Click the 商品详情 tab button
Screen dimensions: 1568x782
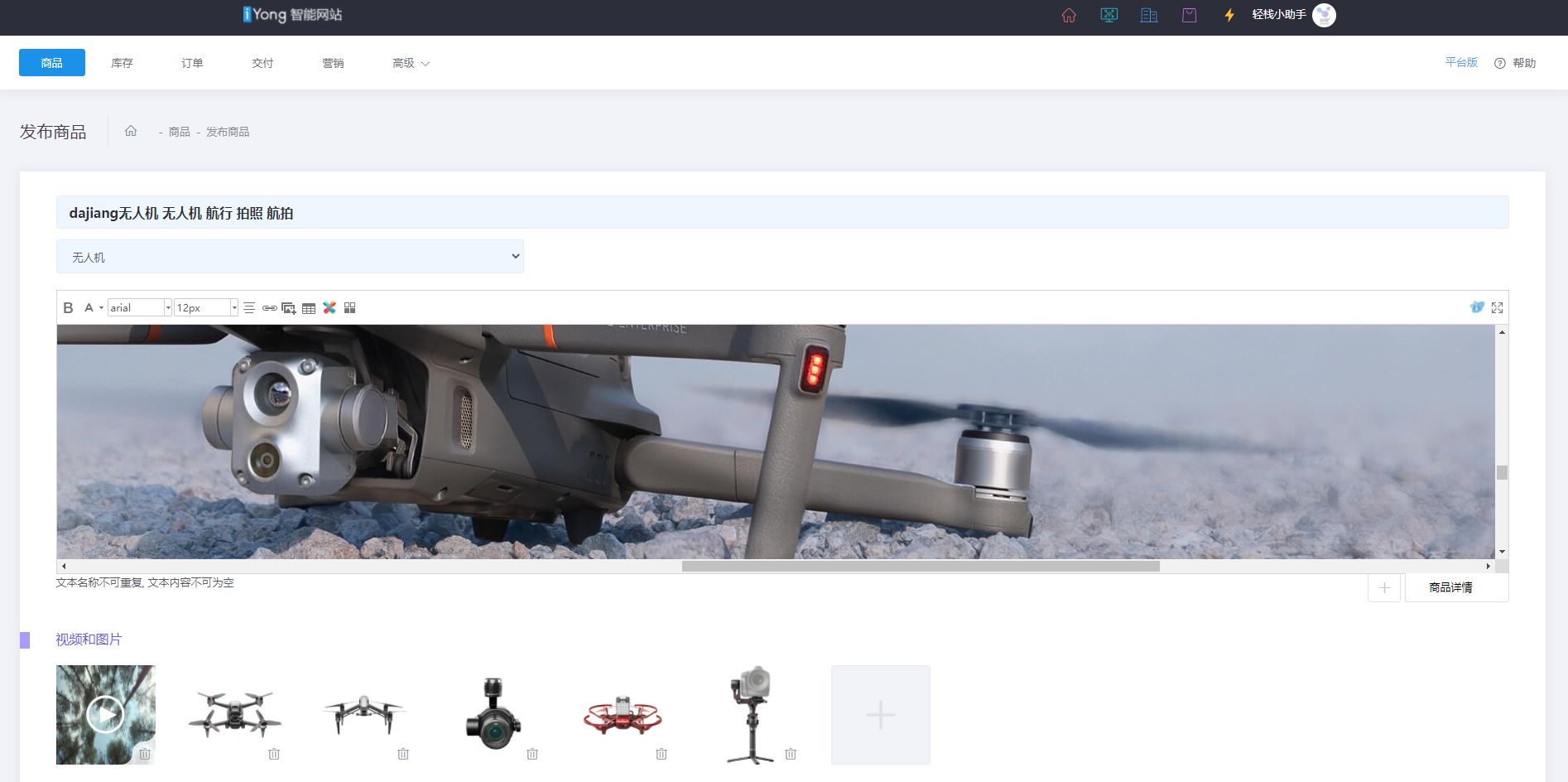[x=1457, y=587]
